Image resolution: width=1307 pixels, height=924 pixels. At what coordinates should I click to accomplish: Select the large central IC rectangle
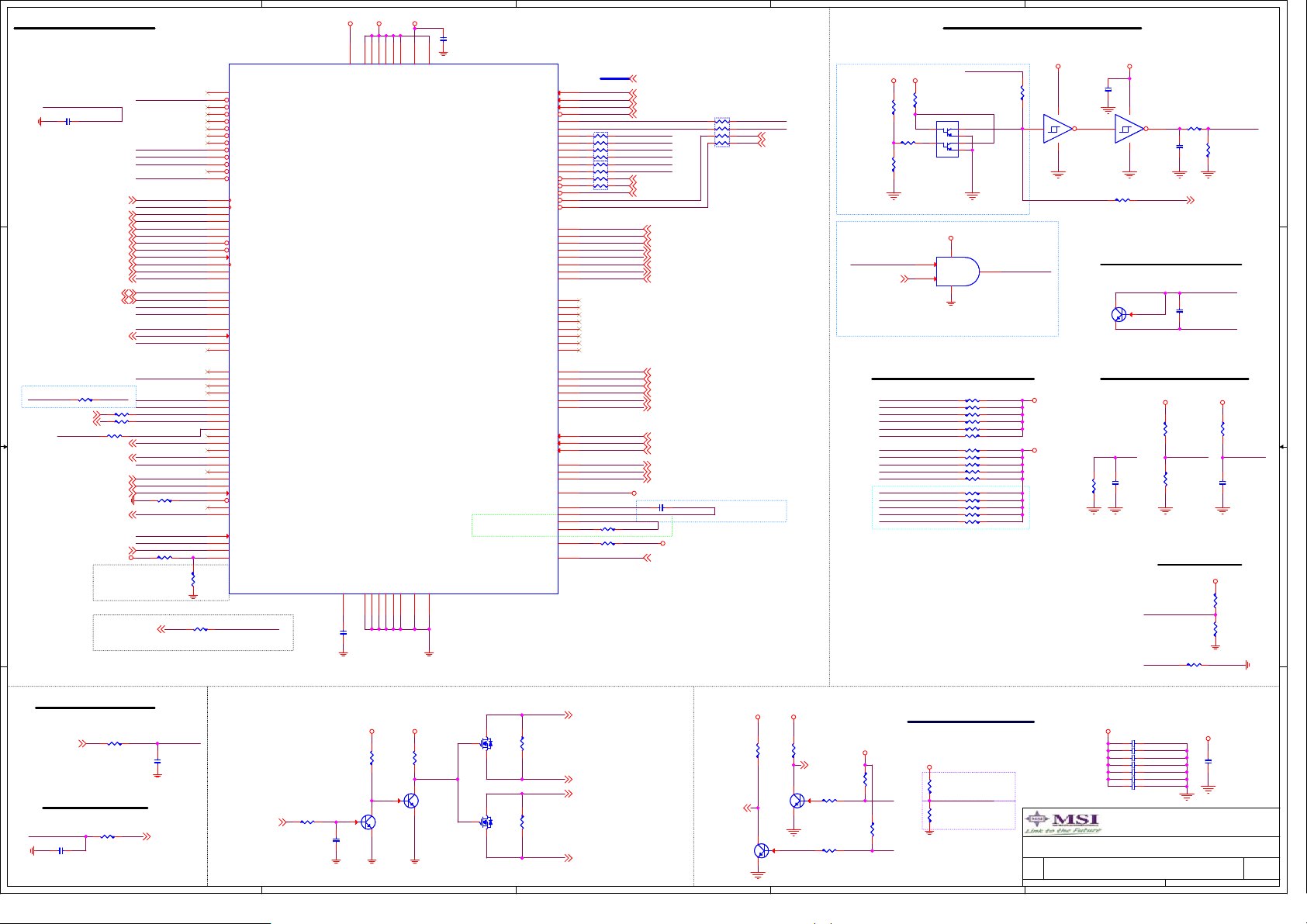pos(393,329)
